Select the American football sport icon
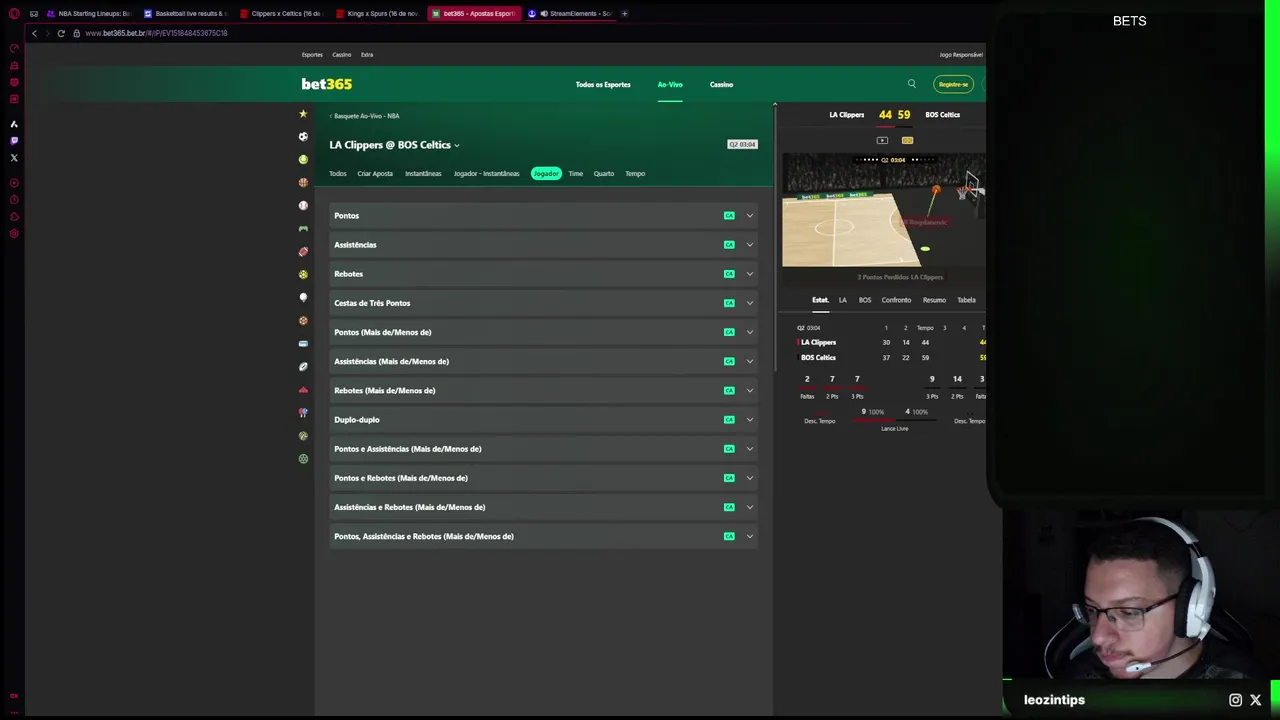This screenshot has height=720, width=1280. [303, 252]
